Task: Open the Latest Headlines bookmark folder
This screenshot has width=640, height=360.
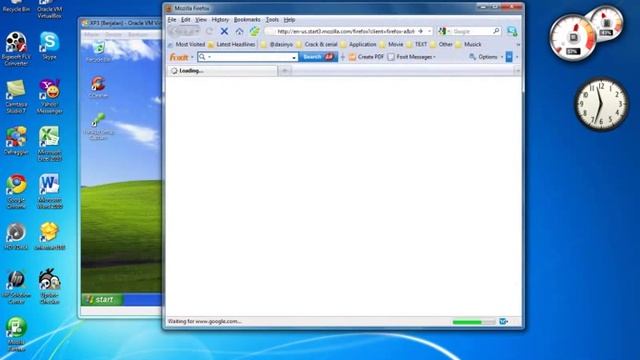Action: coord(231,44)
